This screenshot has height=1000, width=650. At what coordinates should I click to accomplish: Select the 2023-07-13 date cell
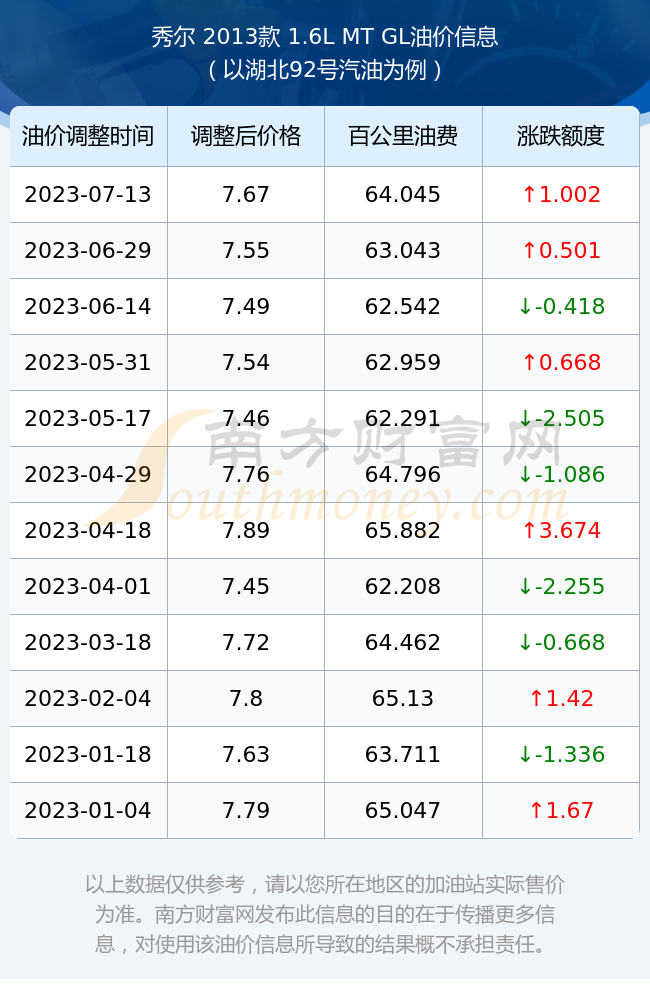(x=88, y=195)
